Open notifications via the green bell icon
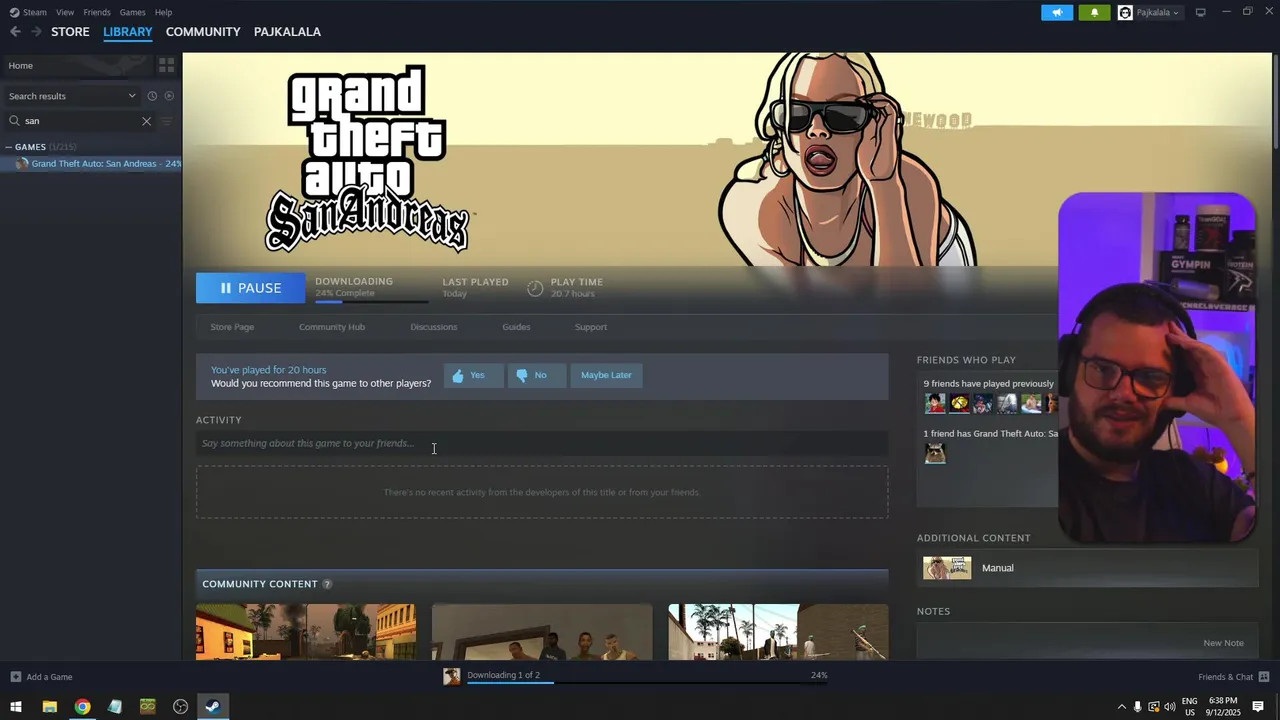This screenshot has width=1280, height=720. [1094, 13]
